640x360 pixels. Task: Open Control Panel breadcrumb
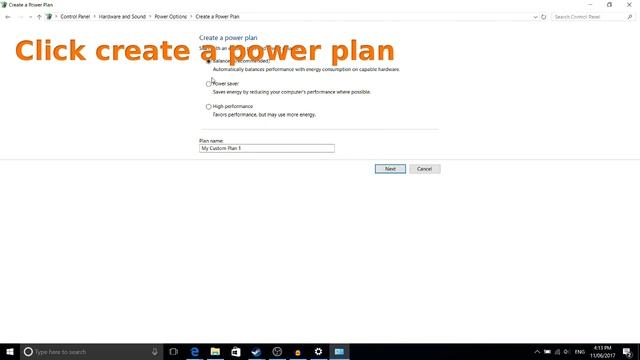[x=75, y=17]
